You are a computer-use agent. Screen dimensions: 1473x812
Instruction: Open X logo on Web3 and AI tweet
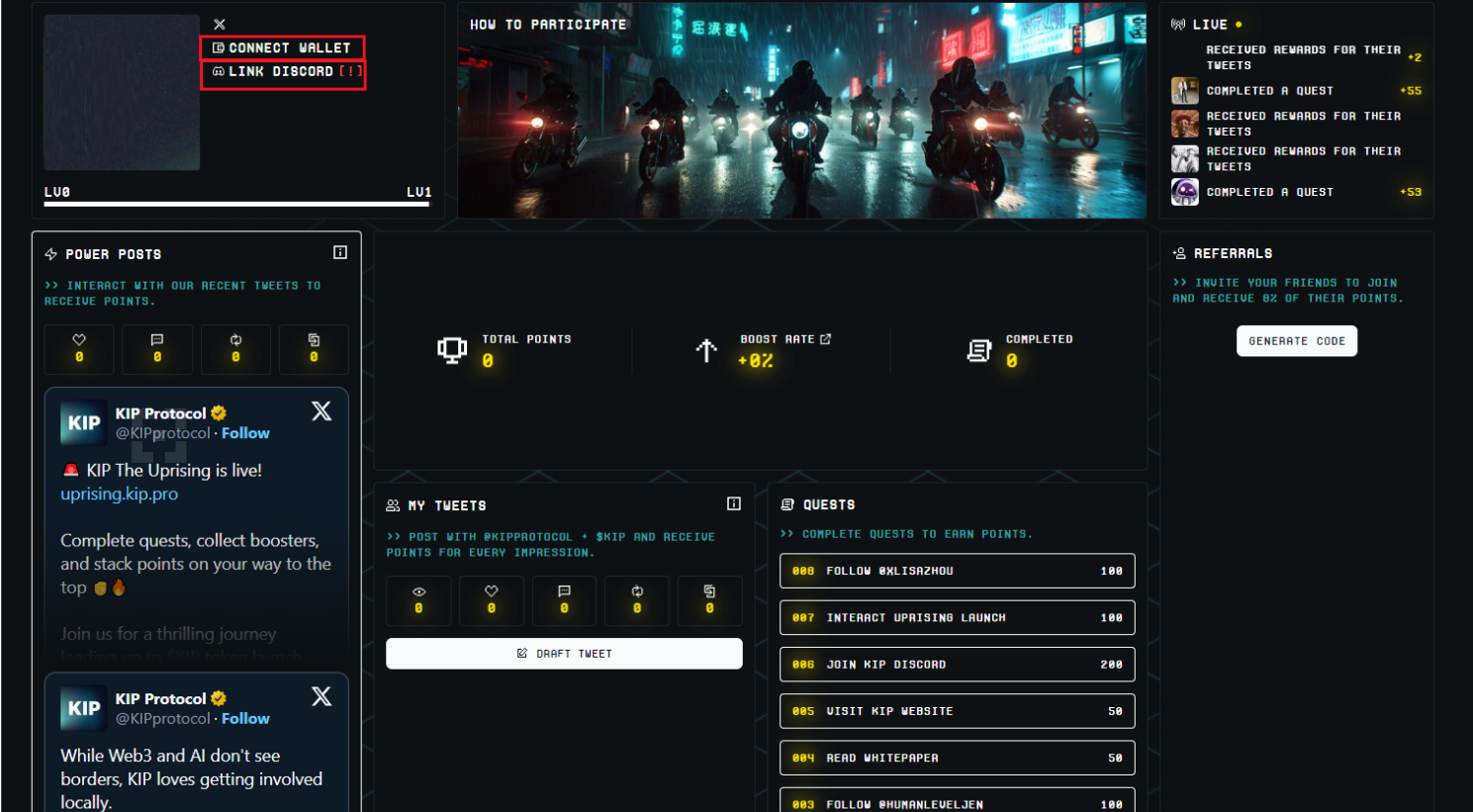322,696
